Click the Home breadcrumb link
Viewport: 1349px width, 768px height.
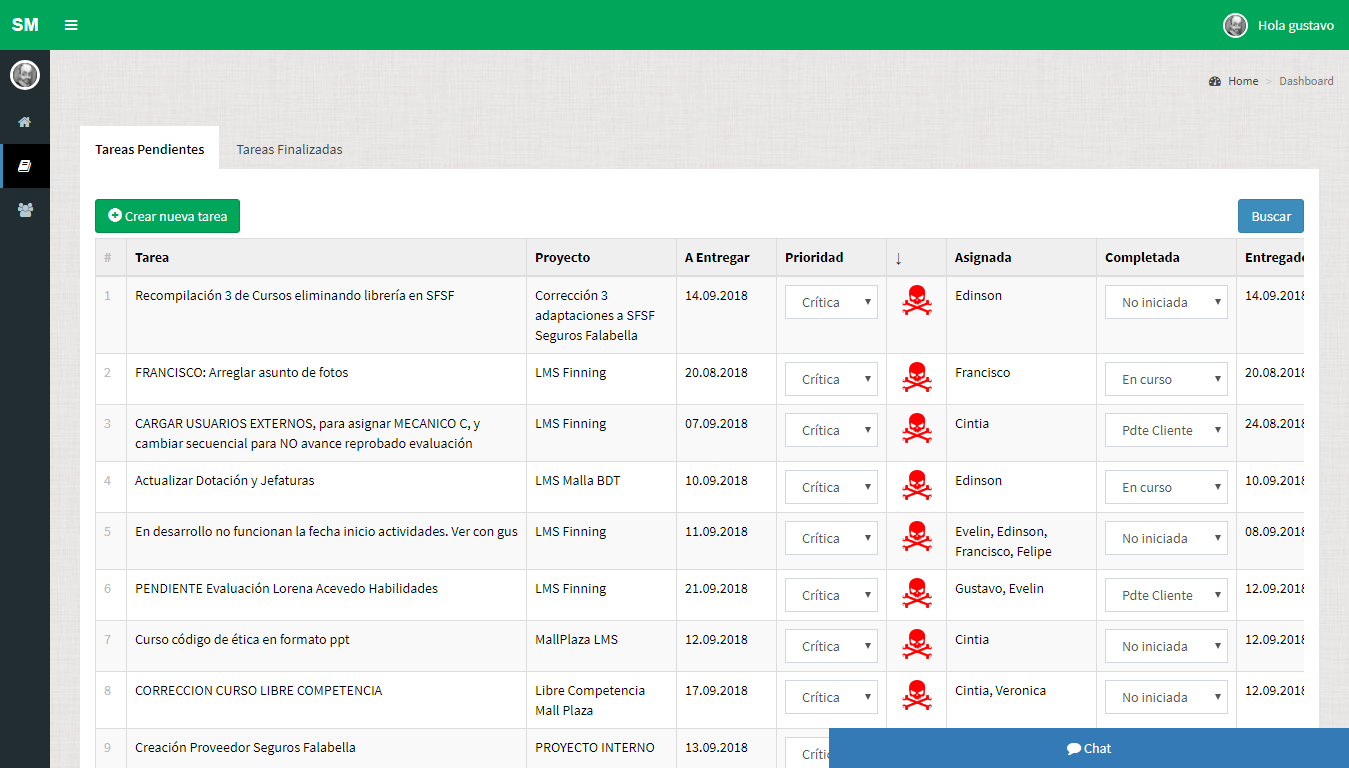[1243, 81]
